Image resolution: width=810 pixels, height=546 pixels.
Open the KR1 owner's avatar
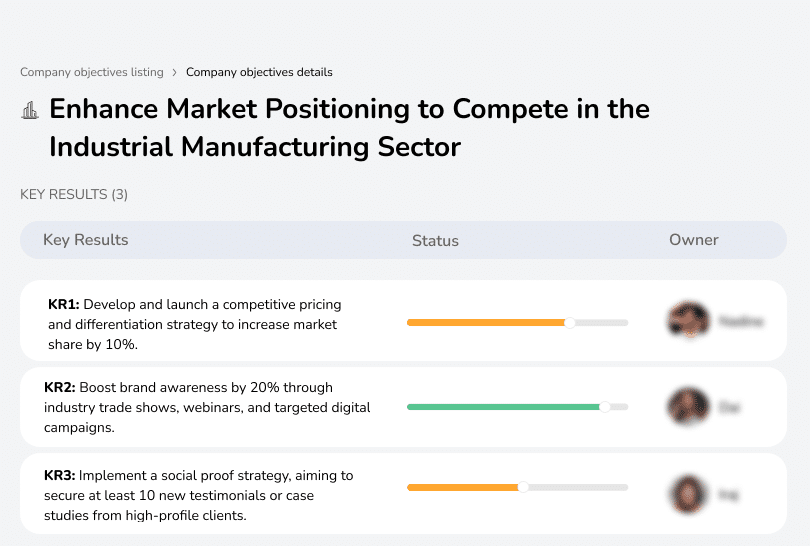coord(688,321)
